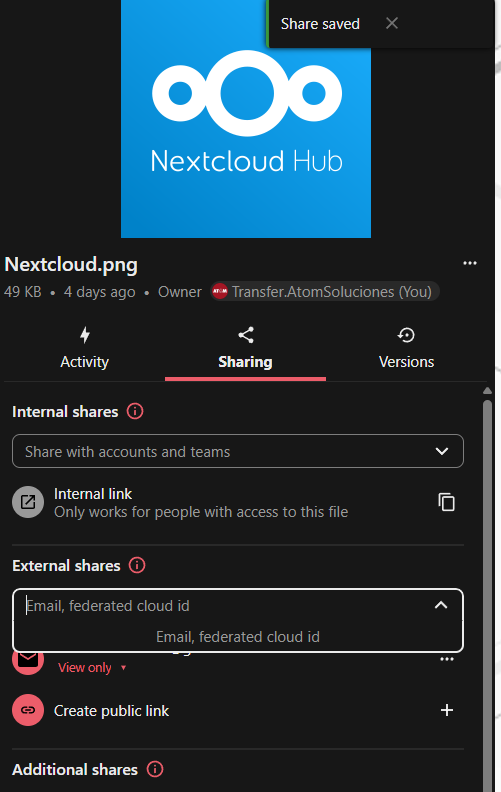Image resolution: width=501 pixels, height=792 pixels.
Task: Focus the Email, federated cloud id field
Action: pyautogui.click(x=227, y=605)
